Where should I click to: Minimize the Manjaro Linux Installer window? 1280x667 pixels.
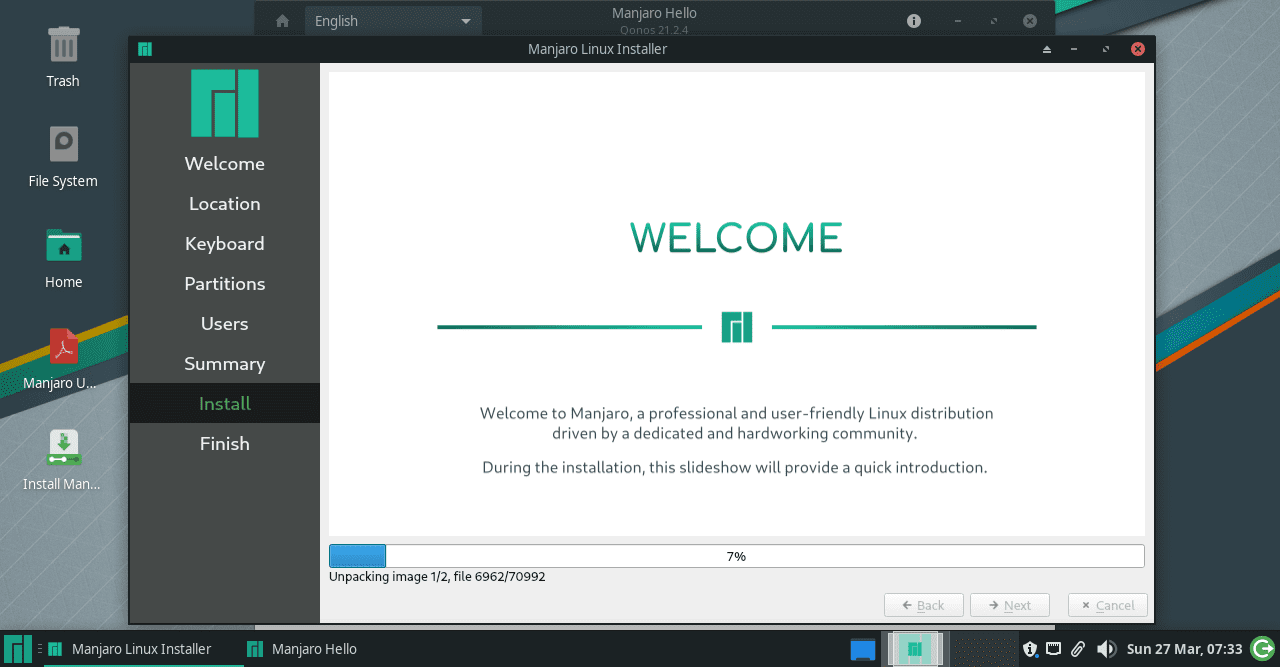(x=1074, y=49)
